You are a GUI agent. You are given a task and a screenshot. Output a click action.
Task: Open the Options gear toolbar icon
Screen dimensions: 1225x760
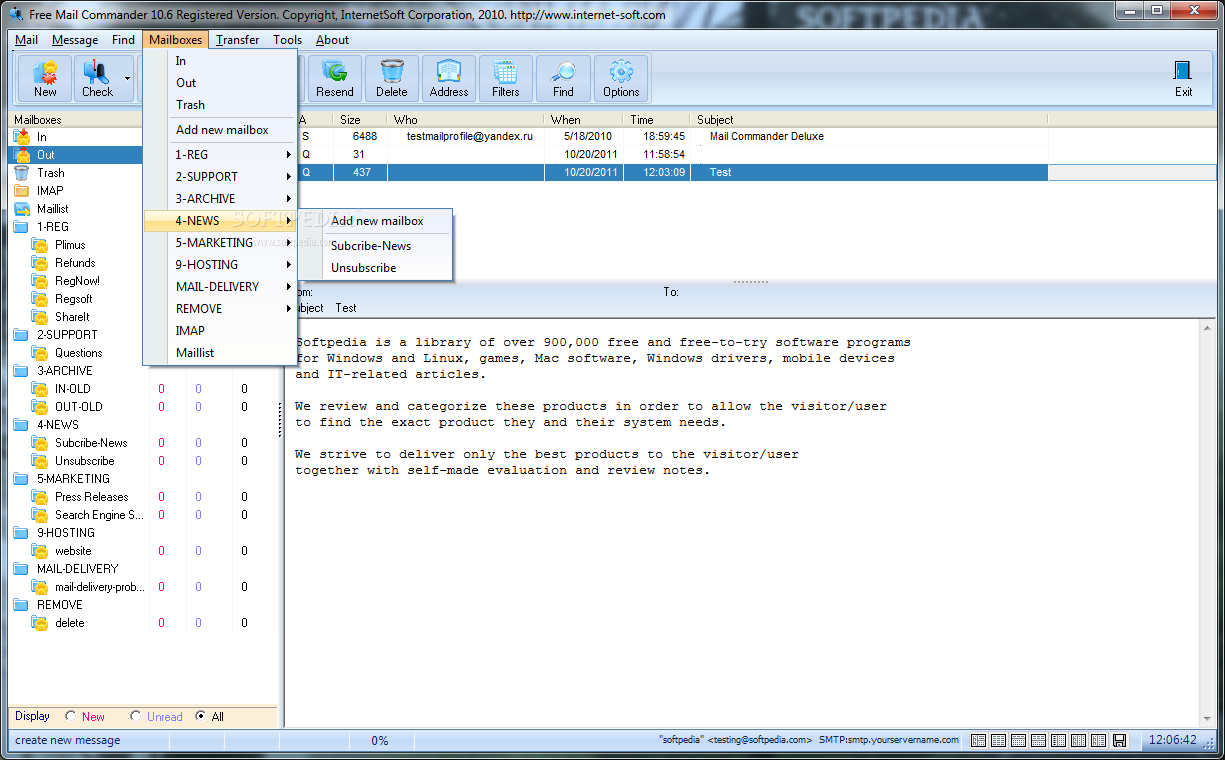(621, 78)
